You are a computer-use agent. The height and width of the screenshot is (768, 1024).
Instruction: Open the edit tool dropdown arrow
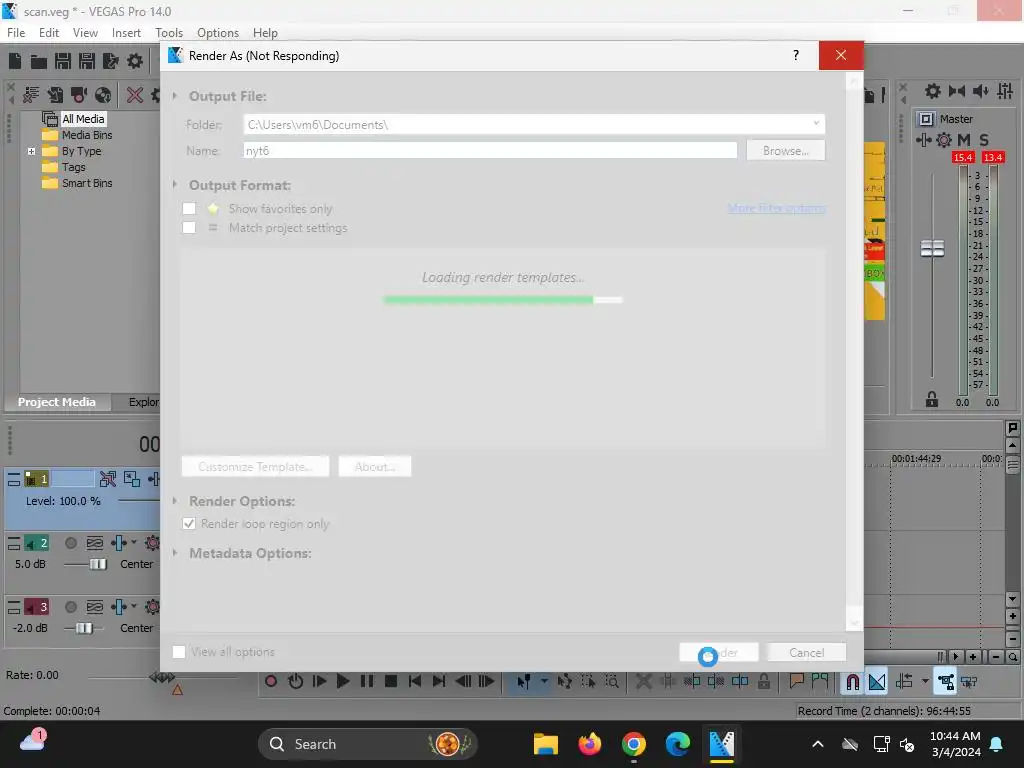[544, 681]
